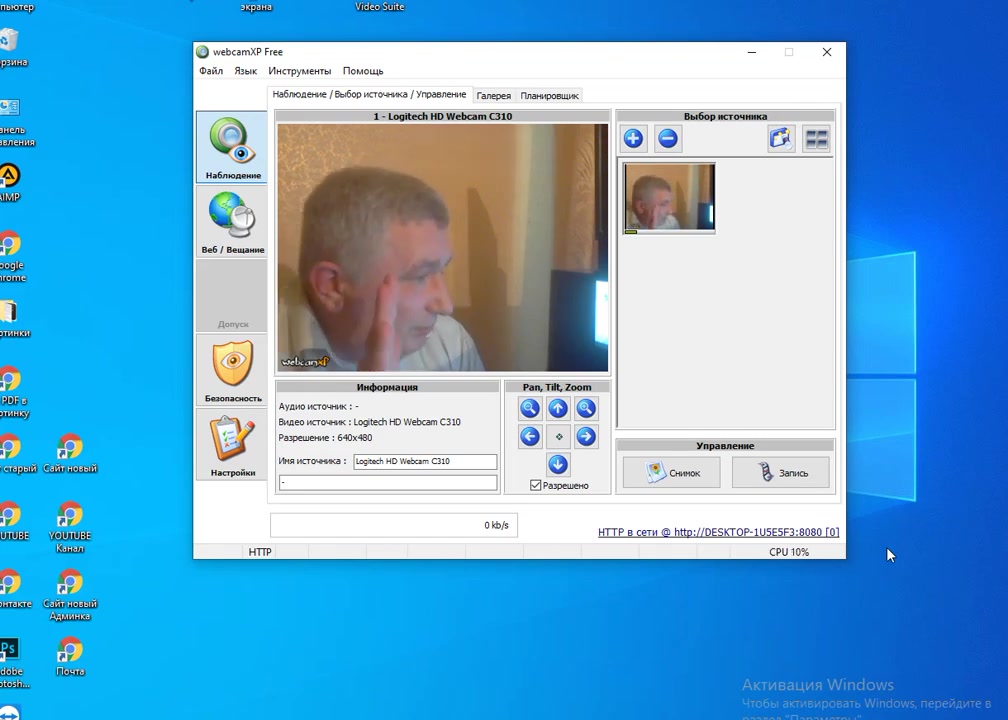Click the Аудио источник info line
Screen dimensions: 1008x720
pyautogui.click(x=319, y=406)
